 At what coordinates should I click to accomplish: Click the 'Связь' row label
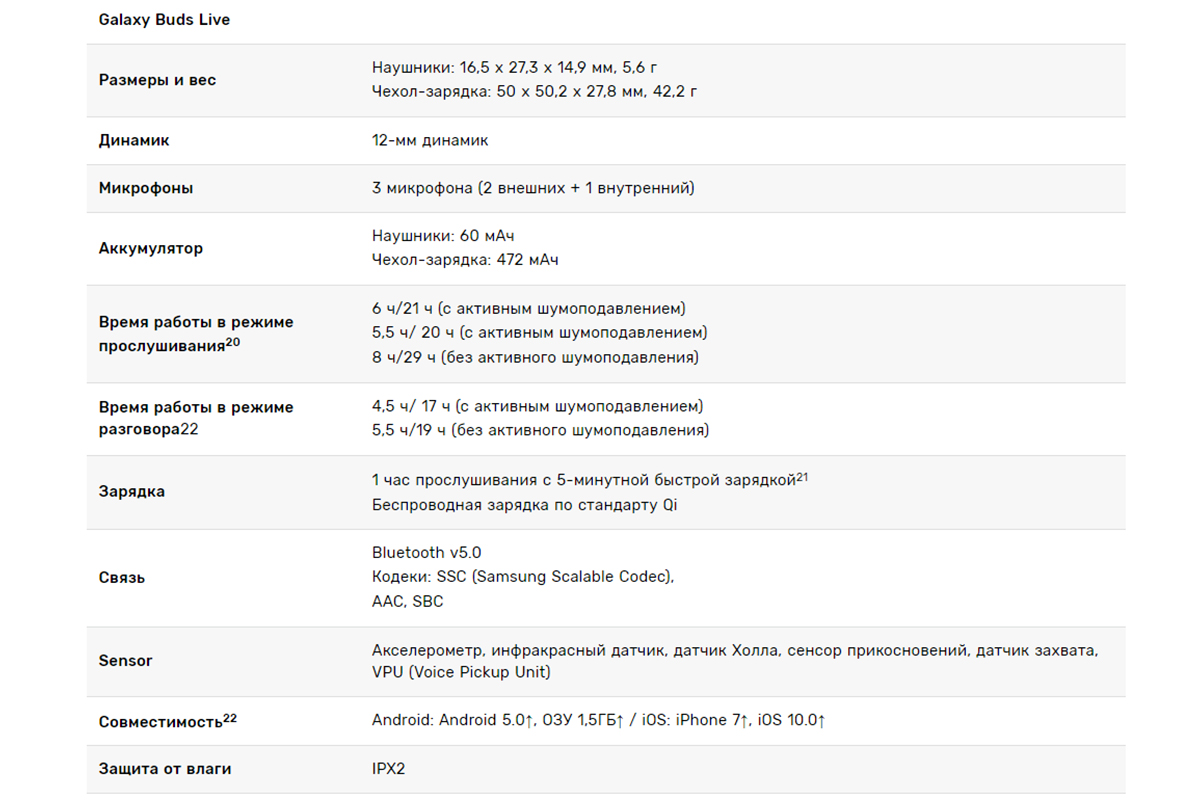(x=122, y=578)
